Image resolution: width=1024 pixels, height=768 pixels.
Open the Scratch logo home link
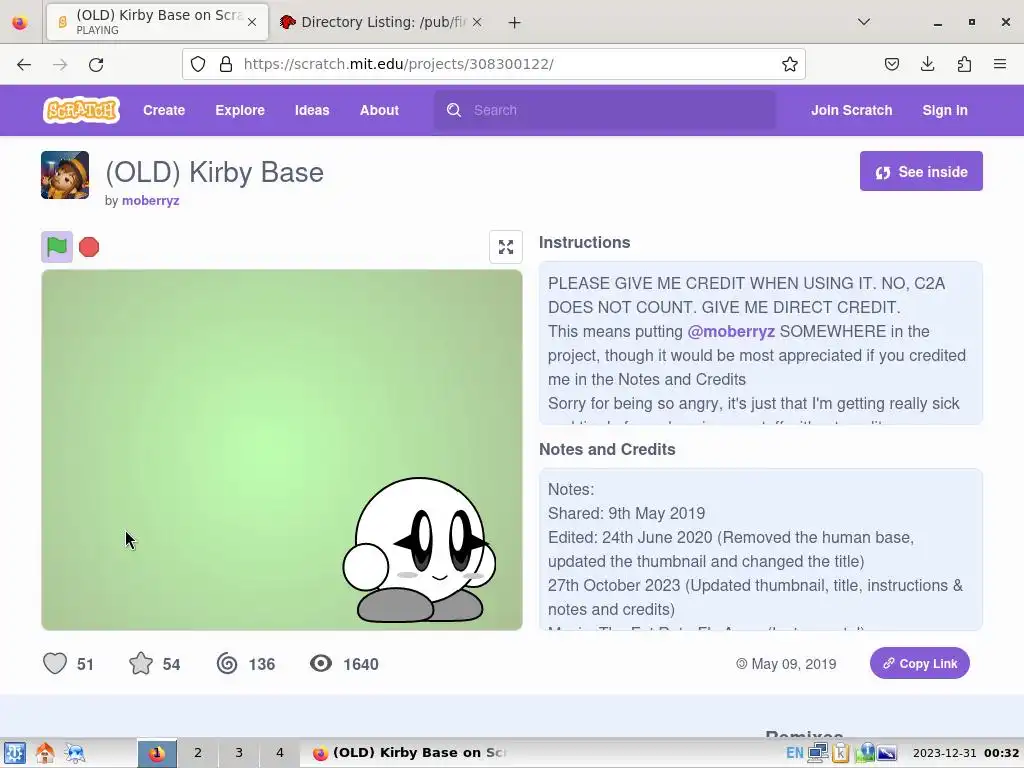(x=82, y=110)
